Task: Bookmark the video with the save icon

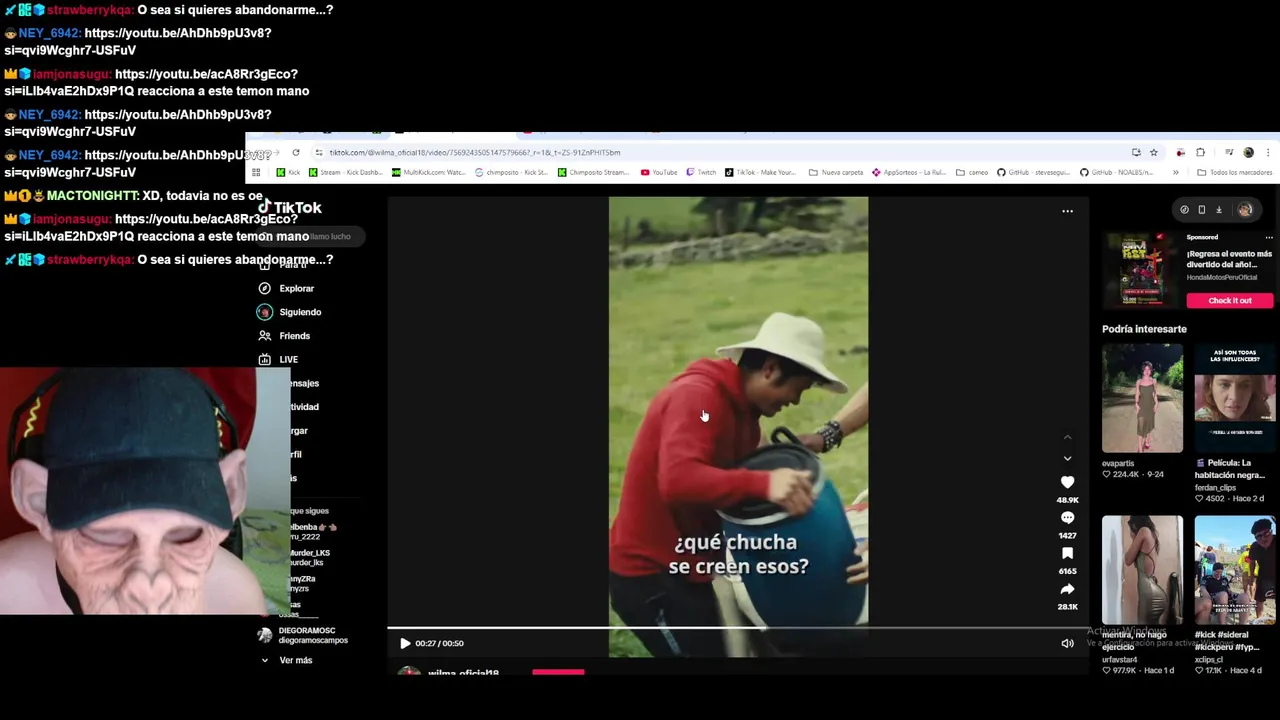Action: click(x=1067, y=553)
